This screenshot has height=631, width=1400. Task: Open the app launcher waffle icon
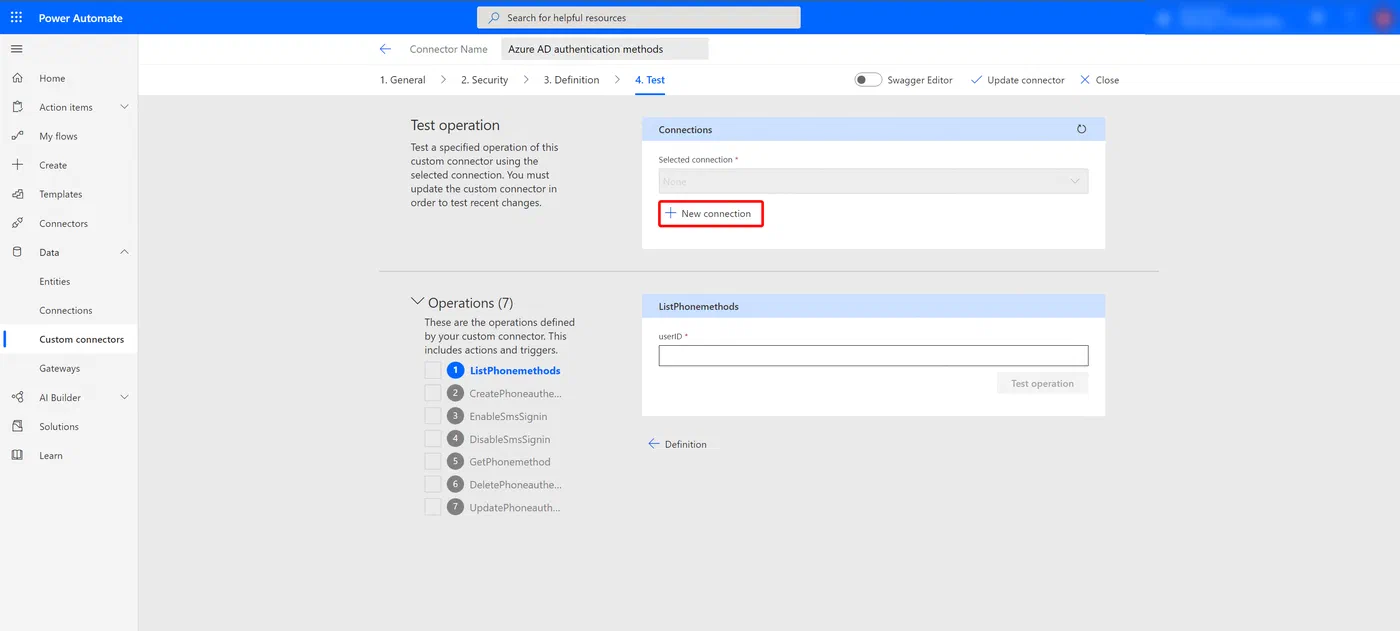(17, 18)
